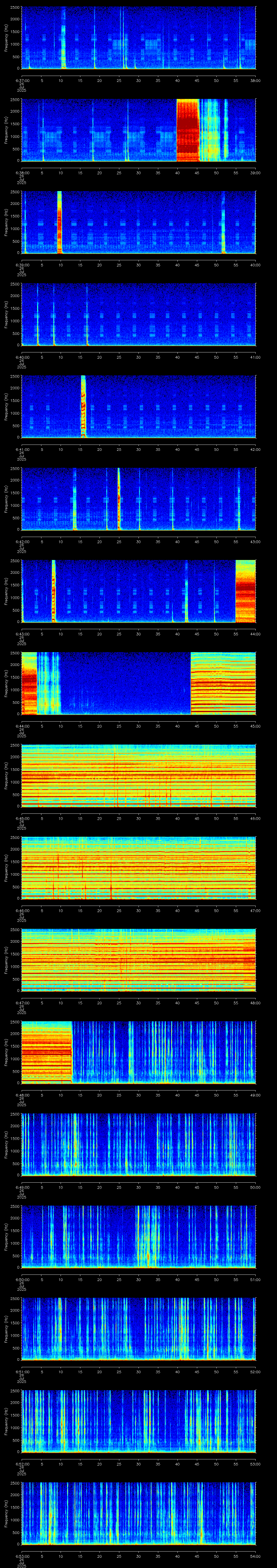Image resolution: width=277 pixels, height=1568 pixels.
Task: Select the spectrogram panel starting at 6:45:00
Action: tap(139, 775)
